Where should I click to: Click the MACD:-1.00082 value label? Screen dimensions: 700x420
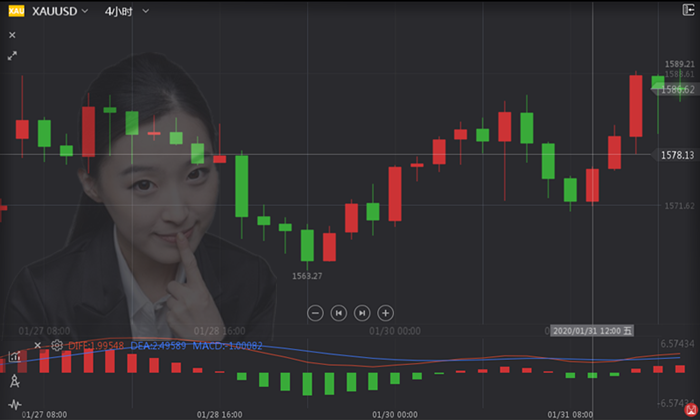click(228, 345)
